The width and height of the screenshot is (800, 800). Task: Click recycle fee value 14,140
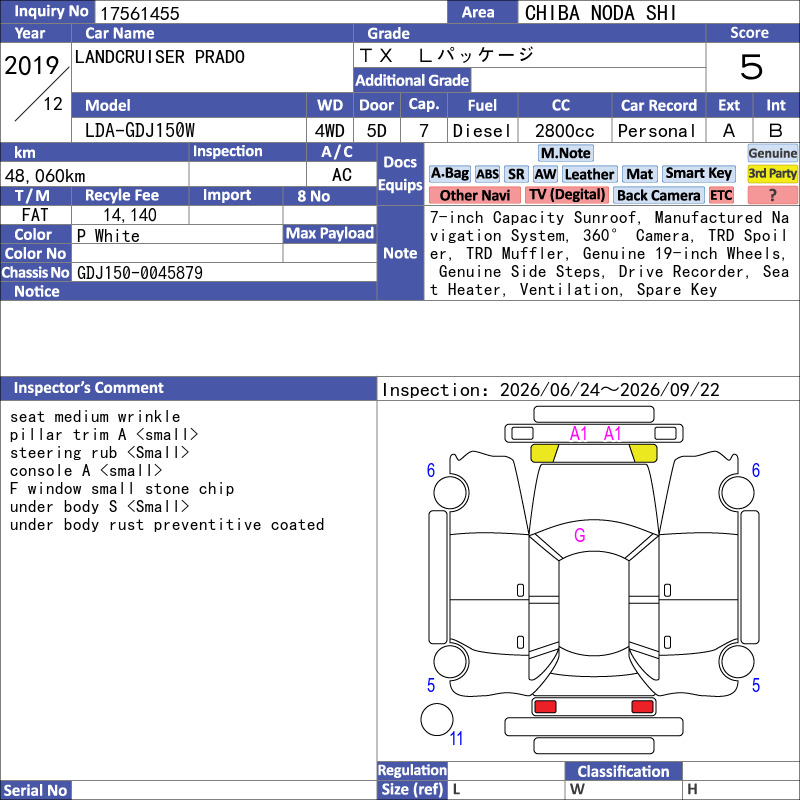130,215
